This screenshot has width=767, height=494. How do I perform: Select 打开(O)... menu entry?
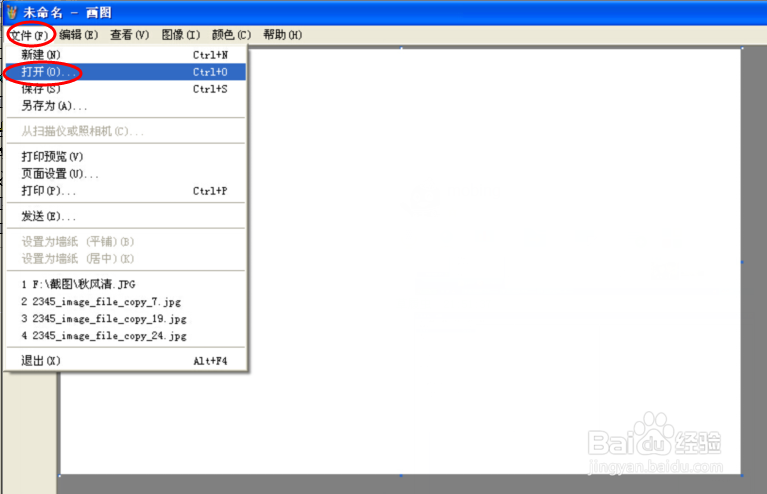pyautogui.click(x=126, y=72)
